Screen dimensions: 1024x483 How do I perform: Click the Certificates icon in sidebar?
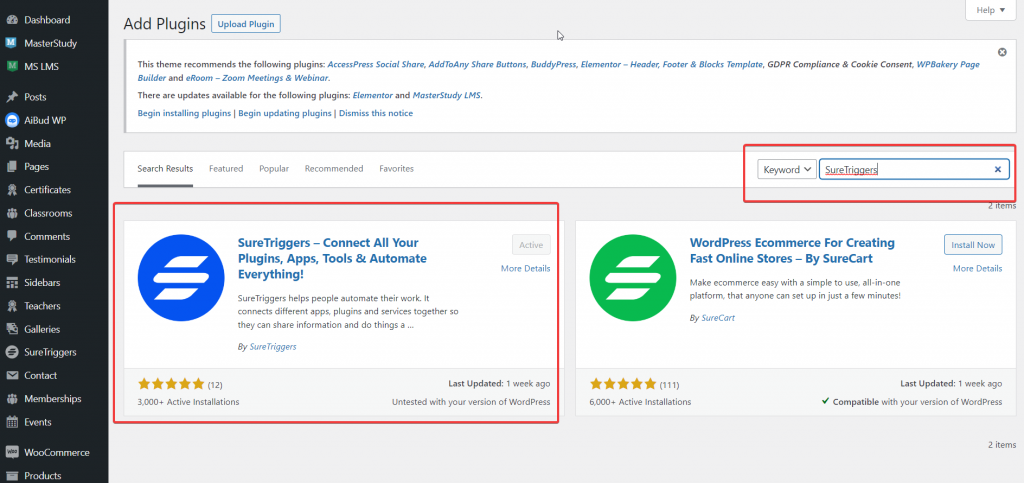12,190
